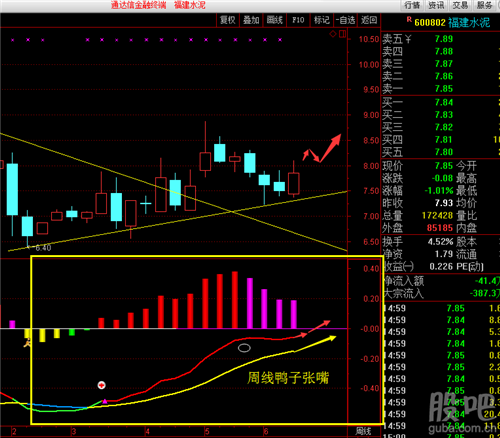Click the 标记 mark button

[x=322, y=20]
